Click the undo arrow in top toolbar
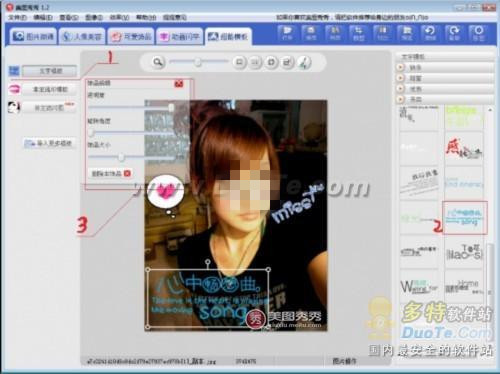 430,33
